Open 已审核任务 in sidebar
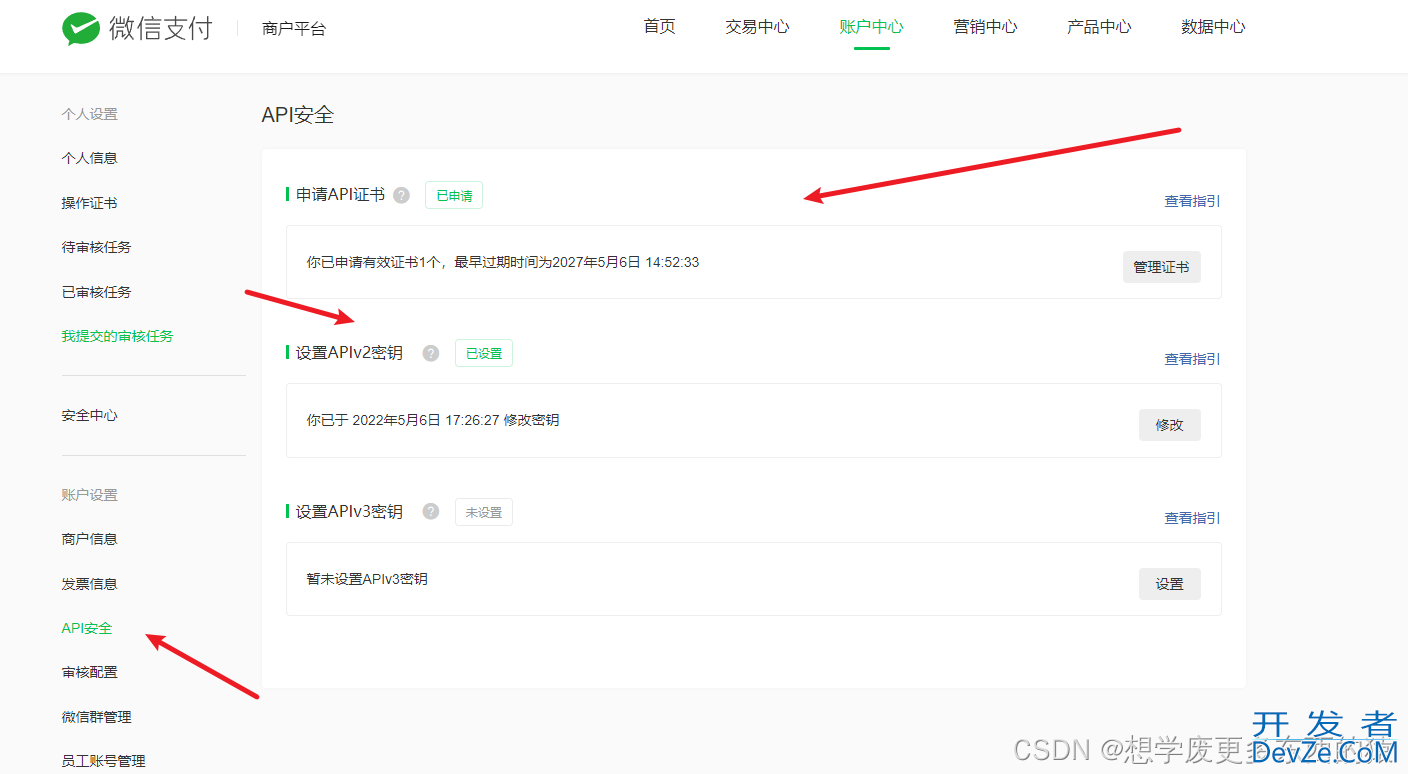This screenshot has height=774, width=1408. tap(97, 292)
